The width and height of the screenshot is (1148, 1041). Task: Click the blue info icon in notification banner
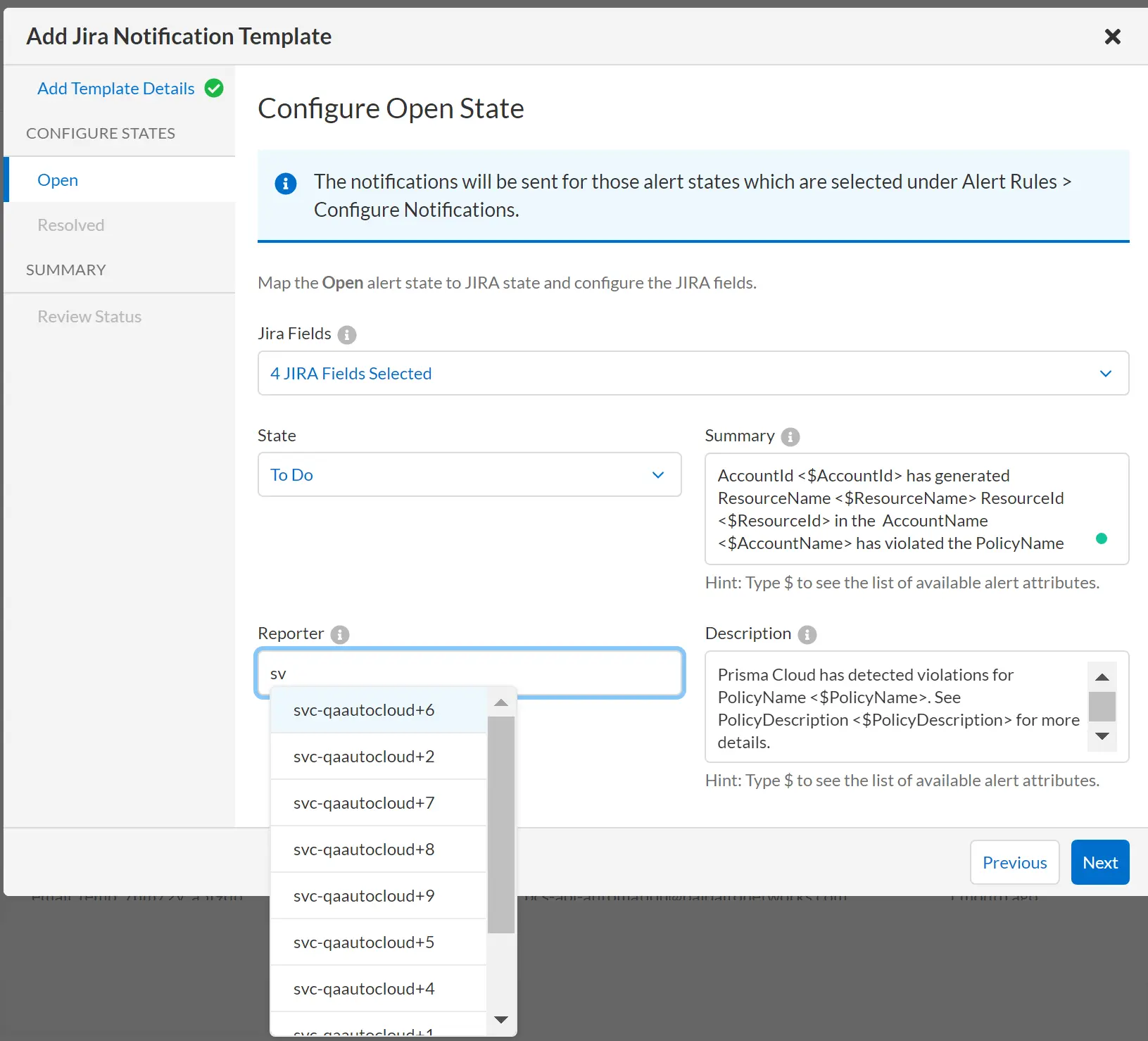pos(285,184)
